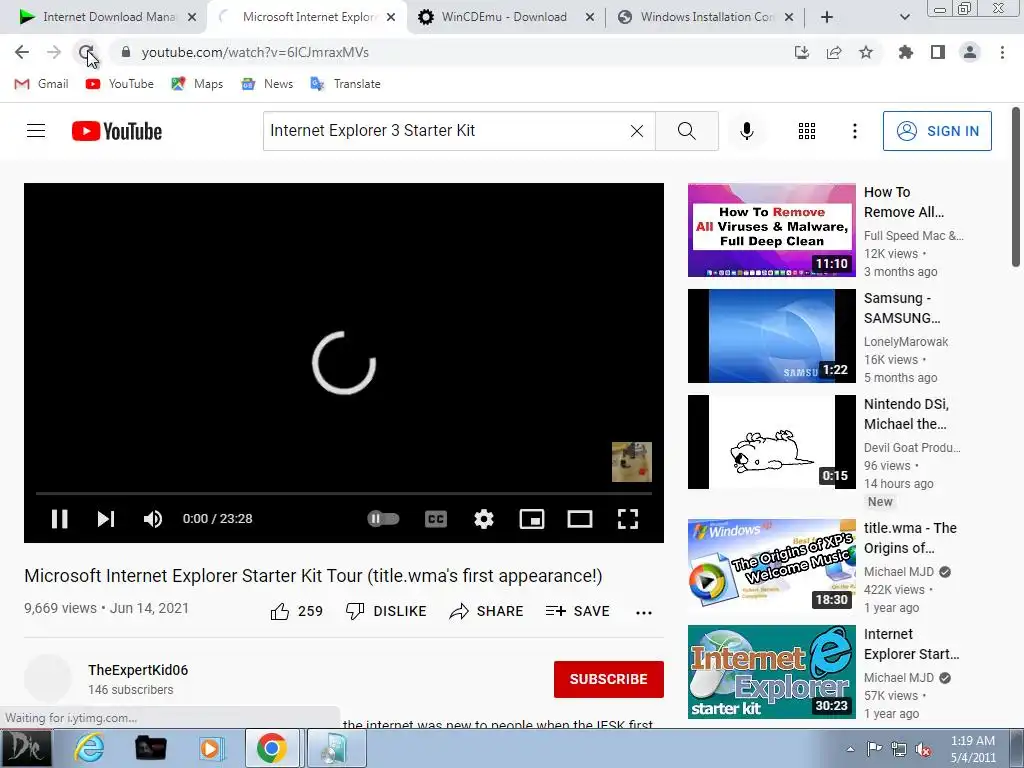Open the muted volume tray icon
The width and height of the screenshot is (1024, 768).
923,748
